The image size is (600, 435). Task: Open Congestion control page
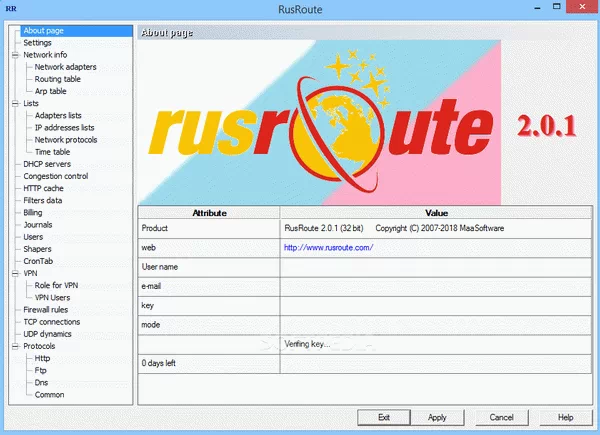click(x=55, y=176)
